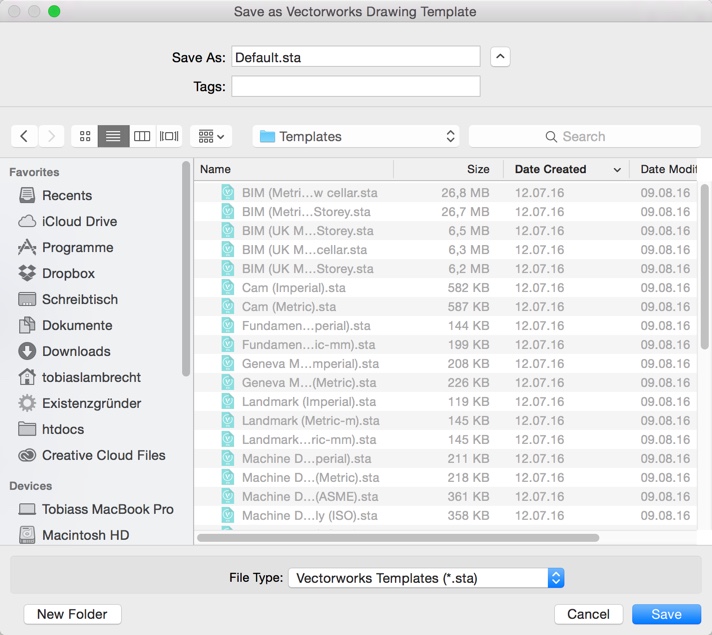Select the Cam (Imperial).sta file
The image size is (712, 635).
pos(446,288)
